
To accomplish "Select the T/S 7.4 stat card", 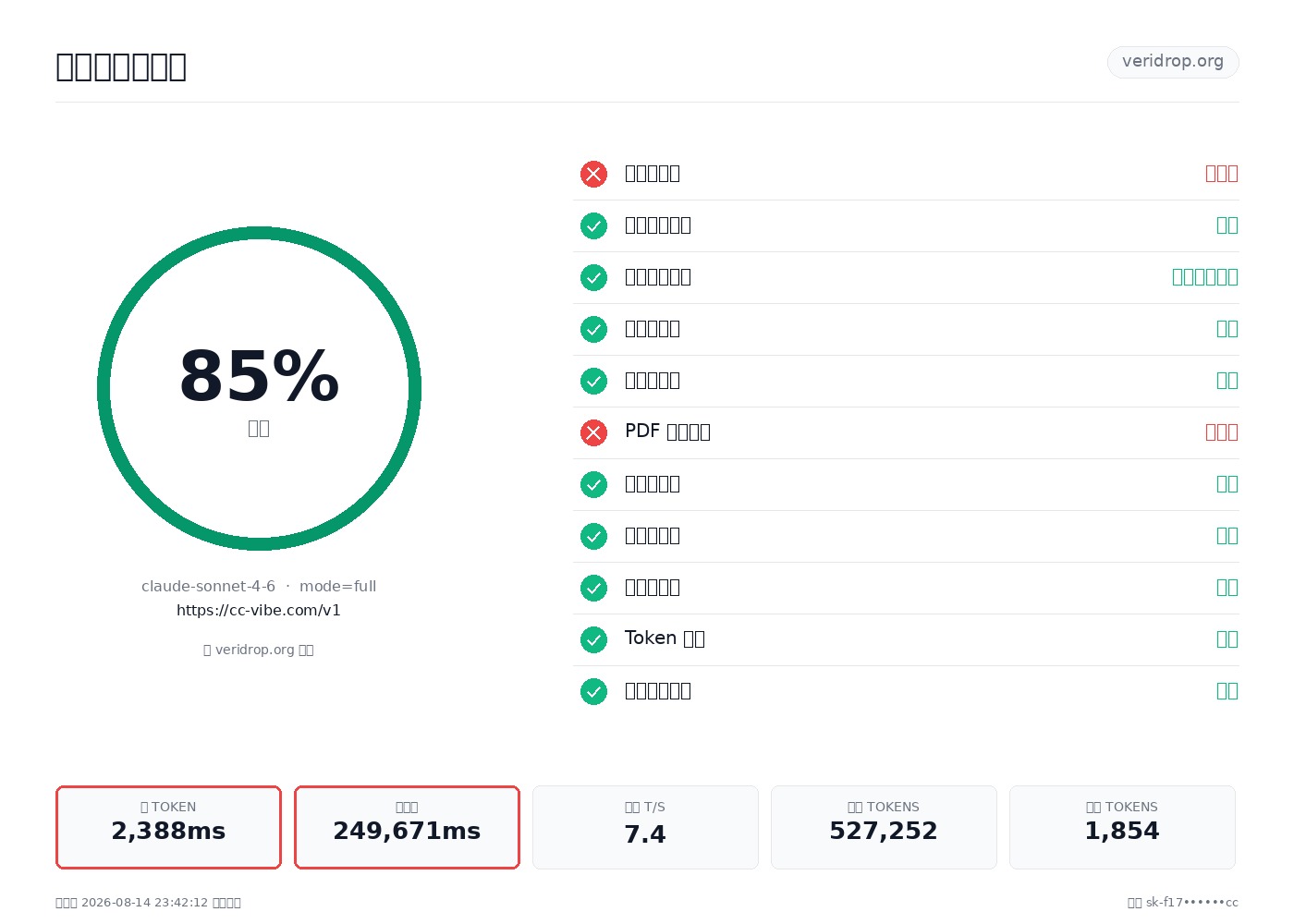I will coord(645,827).
